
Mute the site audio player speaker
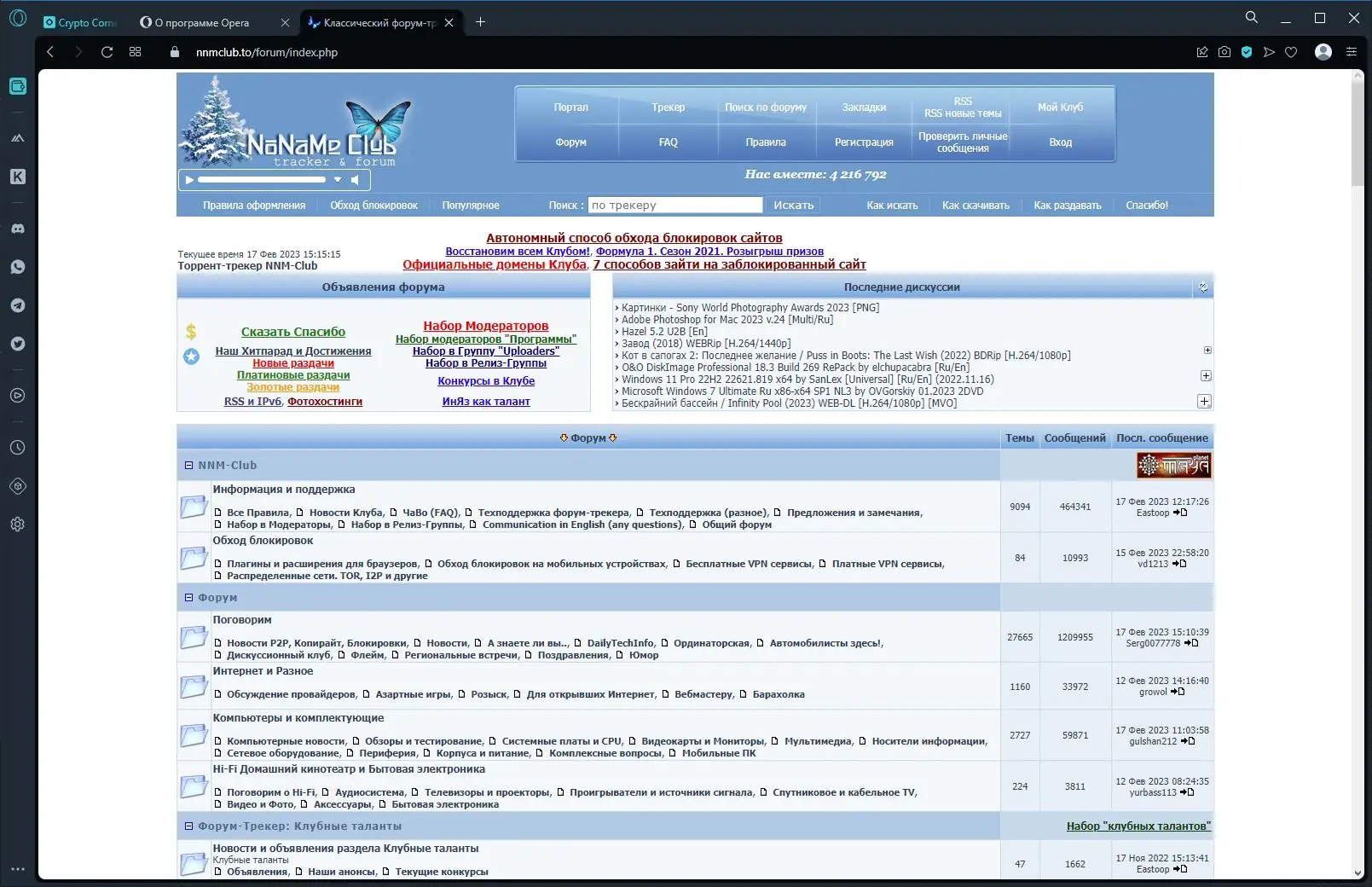[x=356, y=180]
